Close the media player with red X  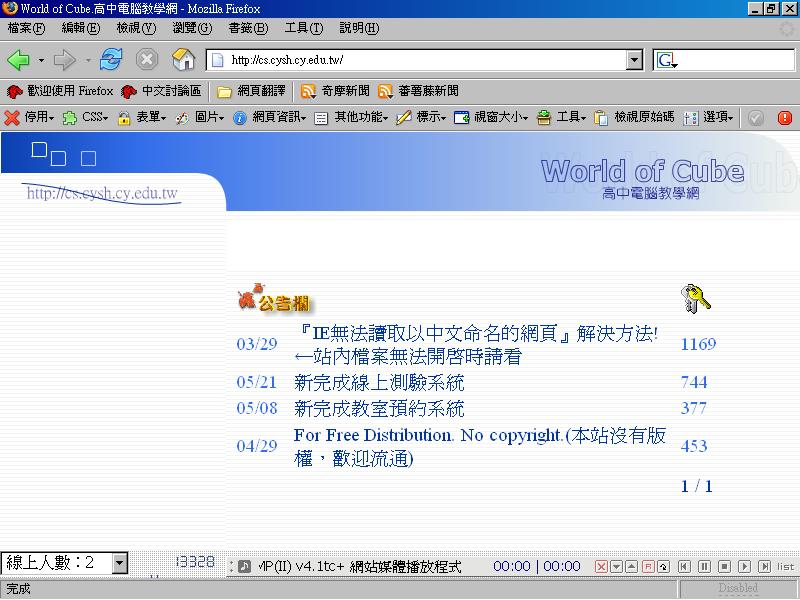[x=601, y=566]
